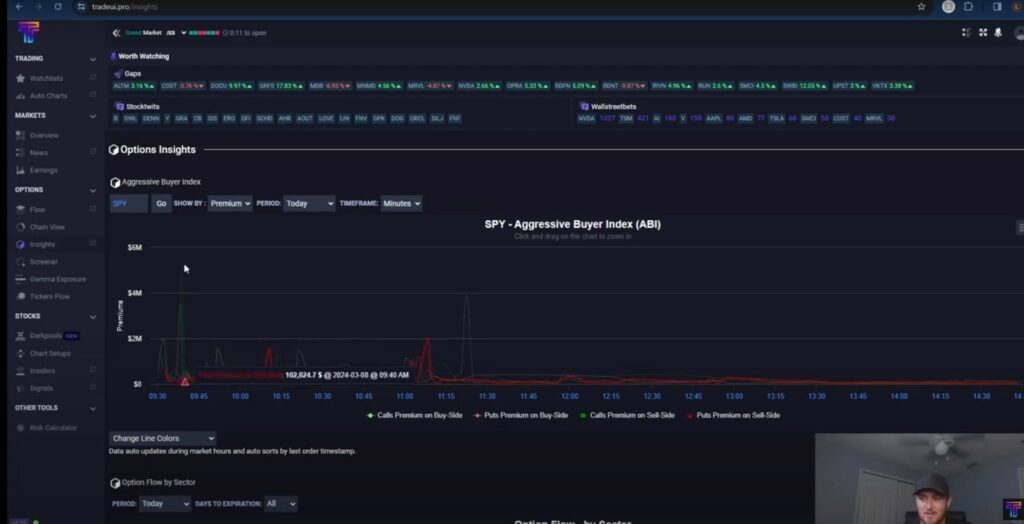Click the Go button next to SPY

click(x=161, y=204)
